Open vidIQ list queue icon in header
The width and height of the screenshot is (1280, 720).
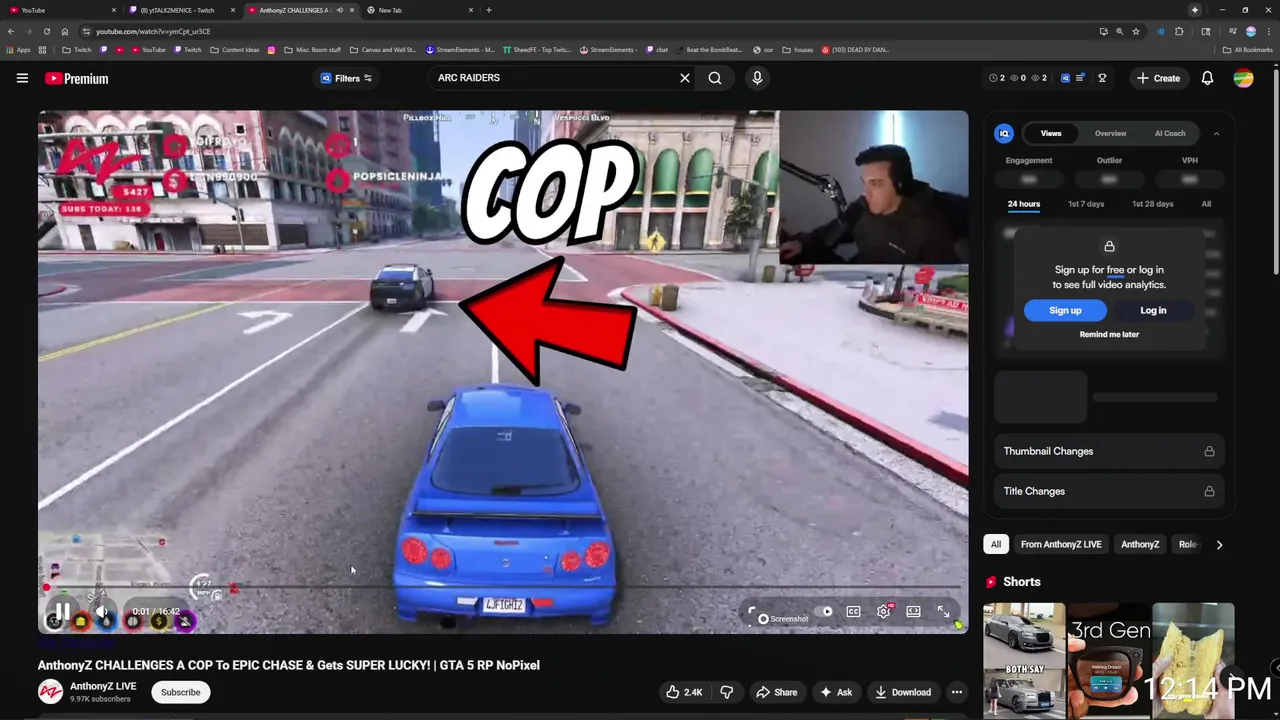(x=1080, y=78)
